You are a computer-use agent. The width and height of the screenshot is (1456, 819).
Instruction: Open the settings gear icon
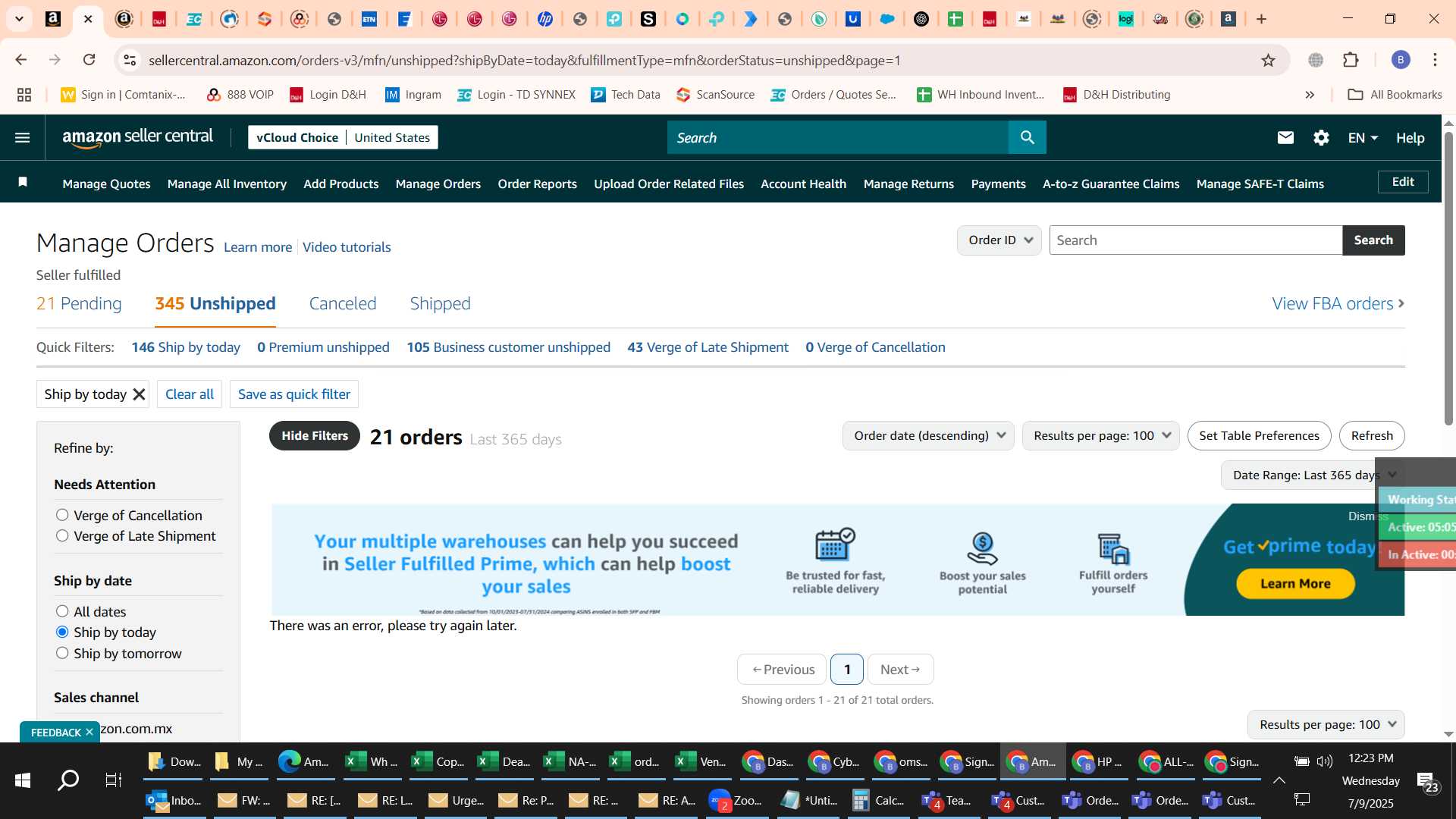pyautogui.click(x=1321, y=137)
